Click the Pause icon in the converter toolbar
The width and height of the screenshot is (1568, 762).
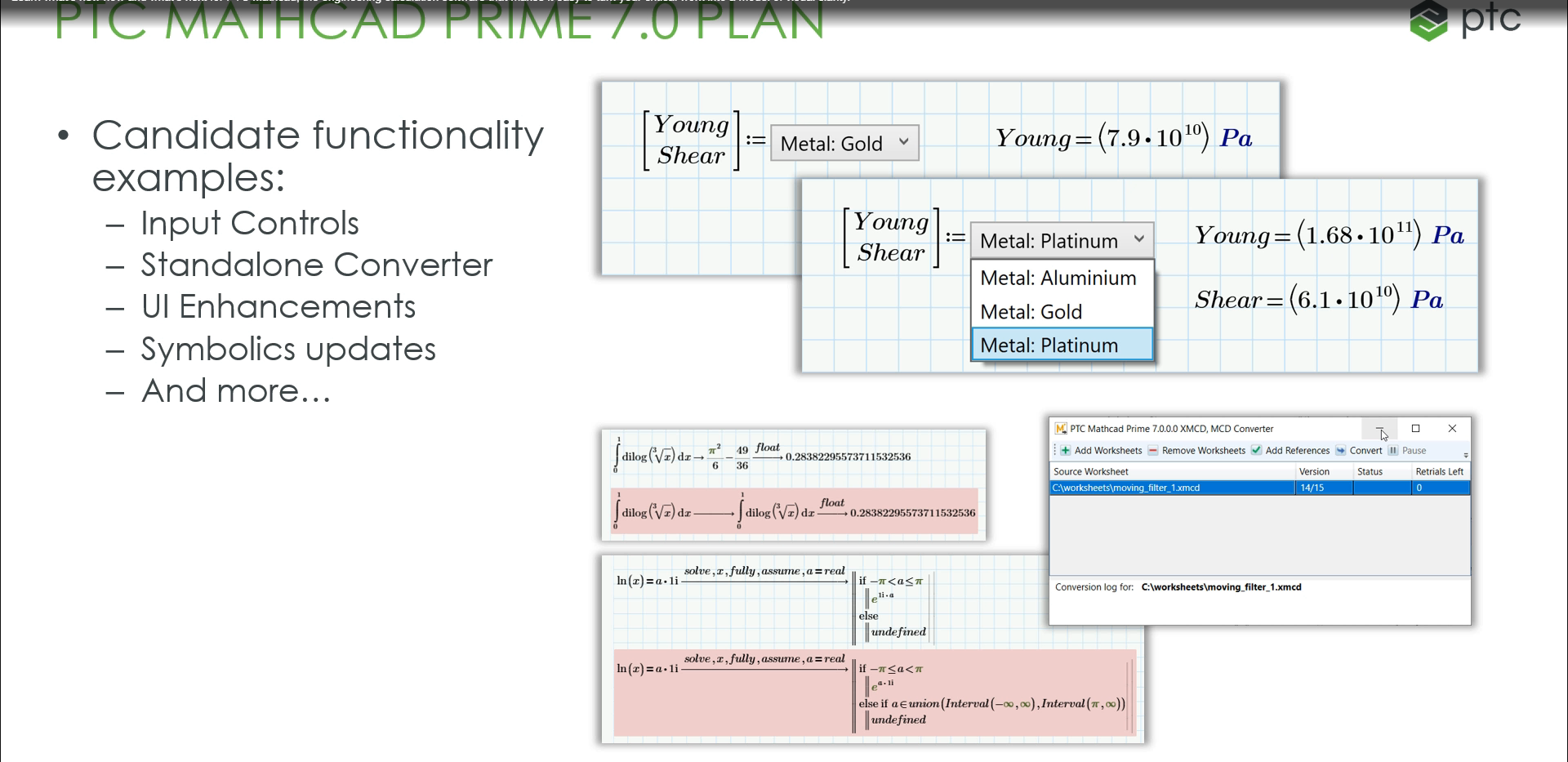point(1393,451)
